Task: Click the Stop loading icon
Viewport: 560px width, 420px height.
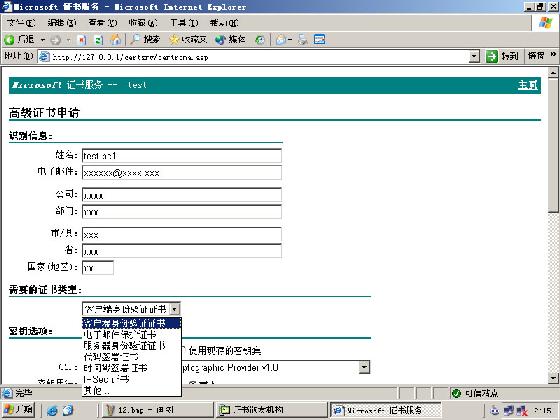Action: pyautogui.click(x=82, y=40)
